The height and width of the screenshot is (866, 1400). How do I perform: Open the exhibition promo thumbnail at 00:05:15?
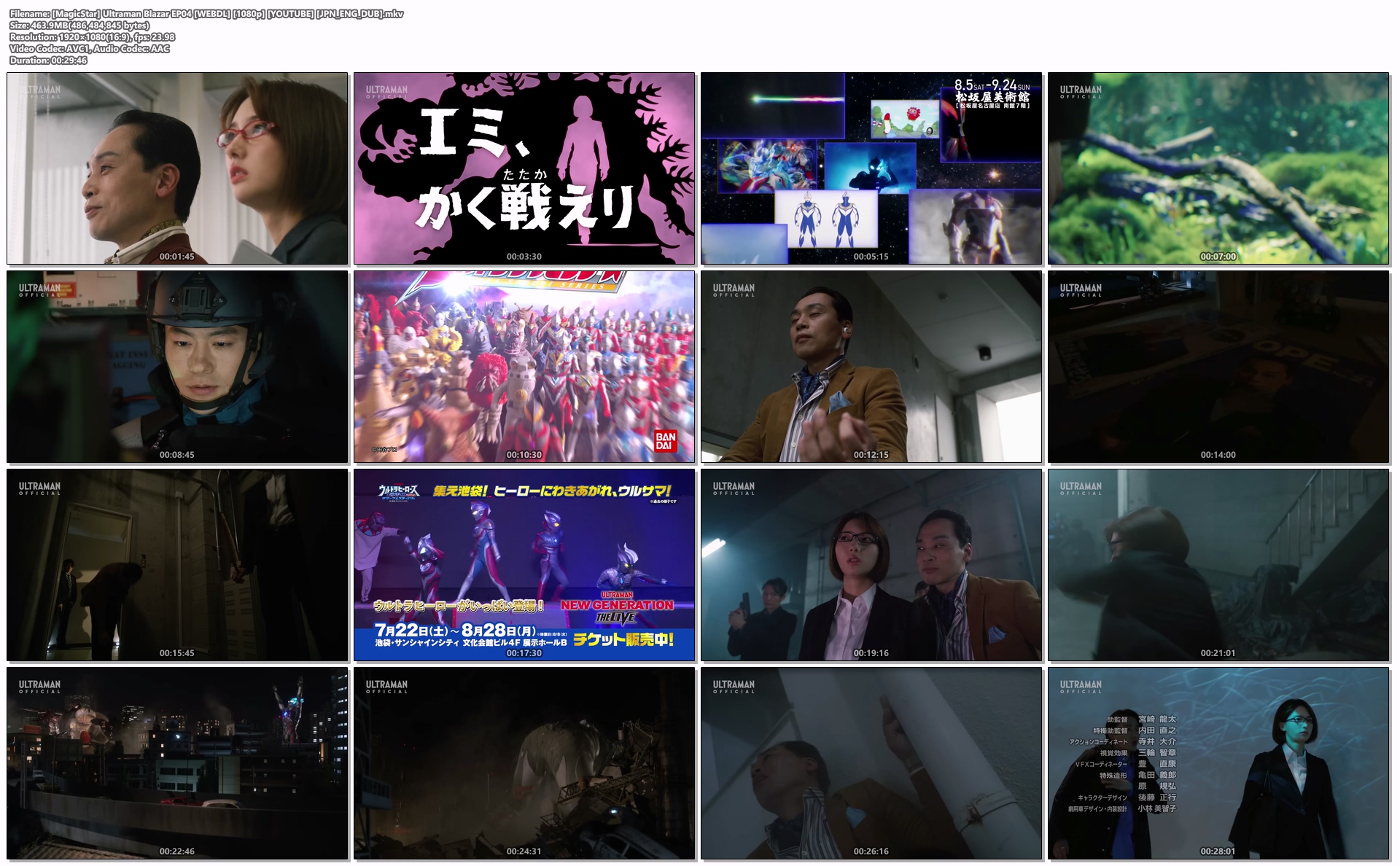[871, 168]
